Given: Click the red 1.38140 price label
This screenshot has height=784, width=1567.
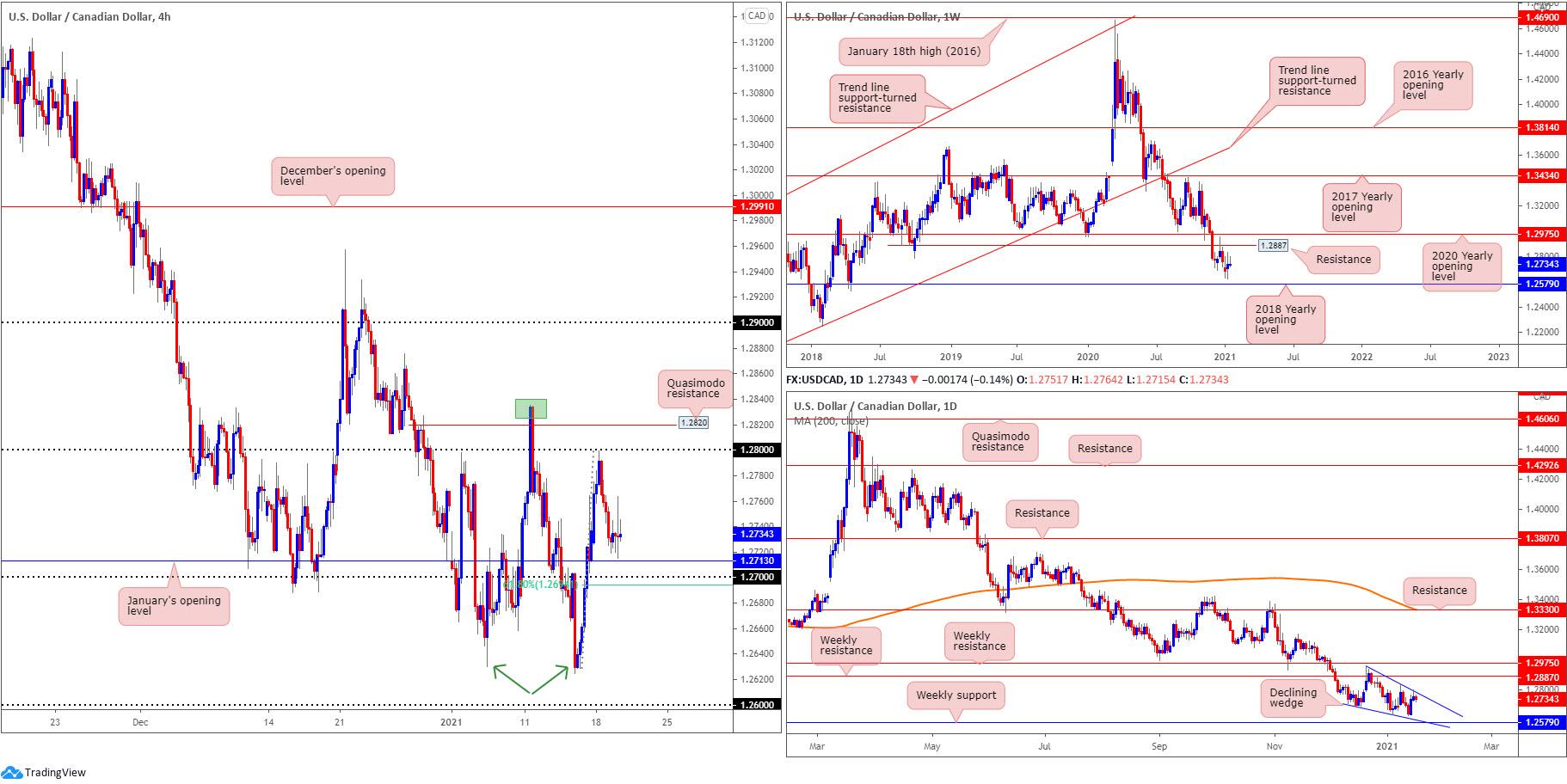Looking at the screenshot, I should pos(1542,127).
